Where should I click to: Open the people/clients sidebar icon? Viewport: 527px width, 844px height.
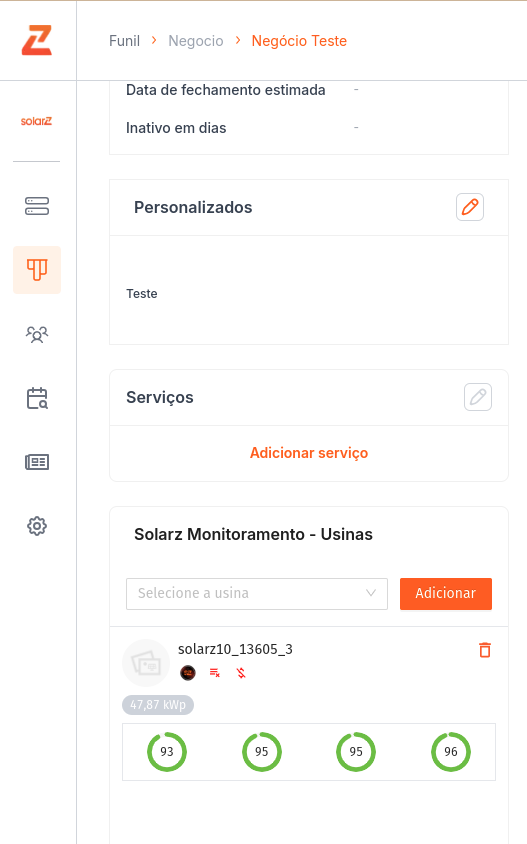coord(37,334)
